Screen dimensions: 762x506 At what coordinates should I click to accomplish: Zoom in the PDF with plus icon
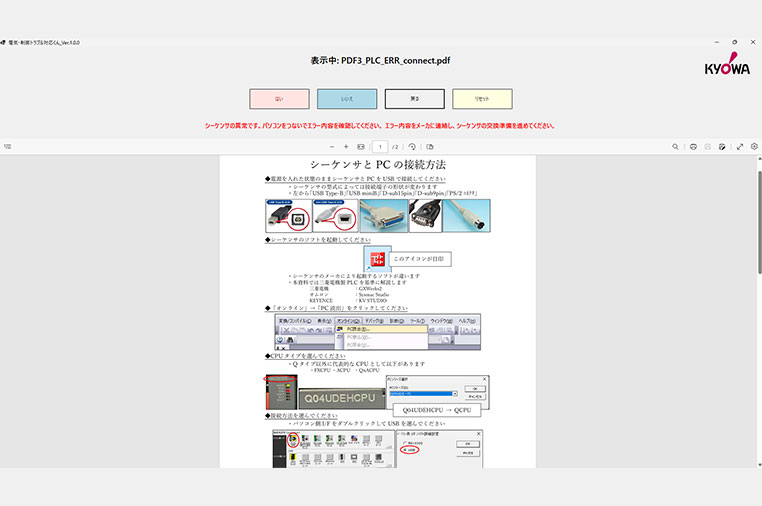pyautogui.click(x=345, y=146)
